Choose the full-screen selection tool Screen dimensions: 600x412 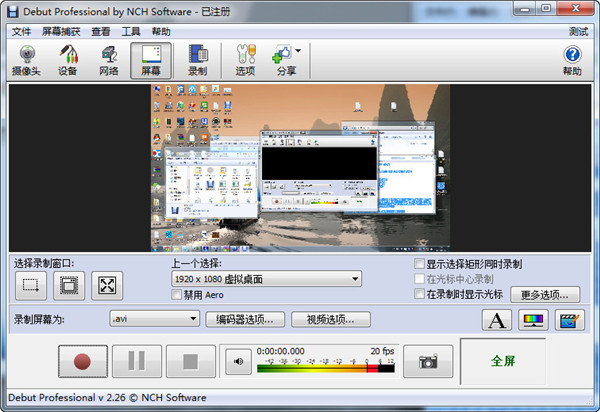[107, 285]
